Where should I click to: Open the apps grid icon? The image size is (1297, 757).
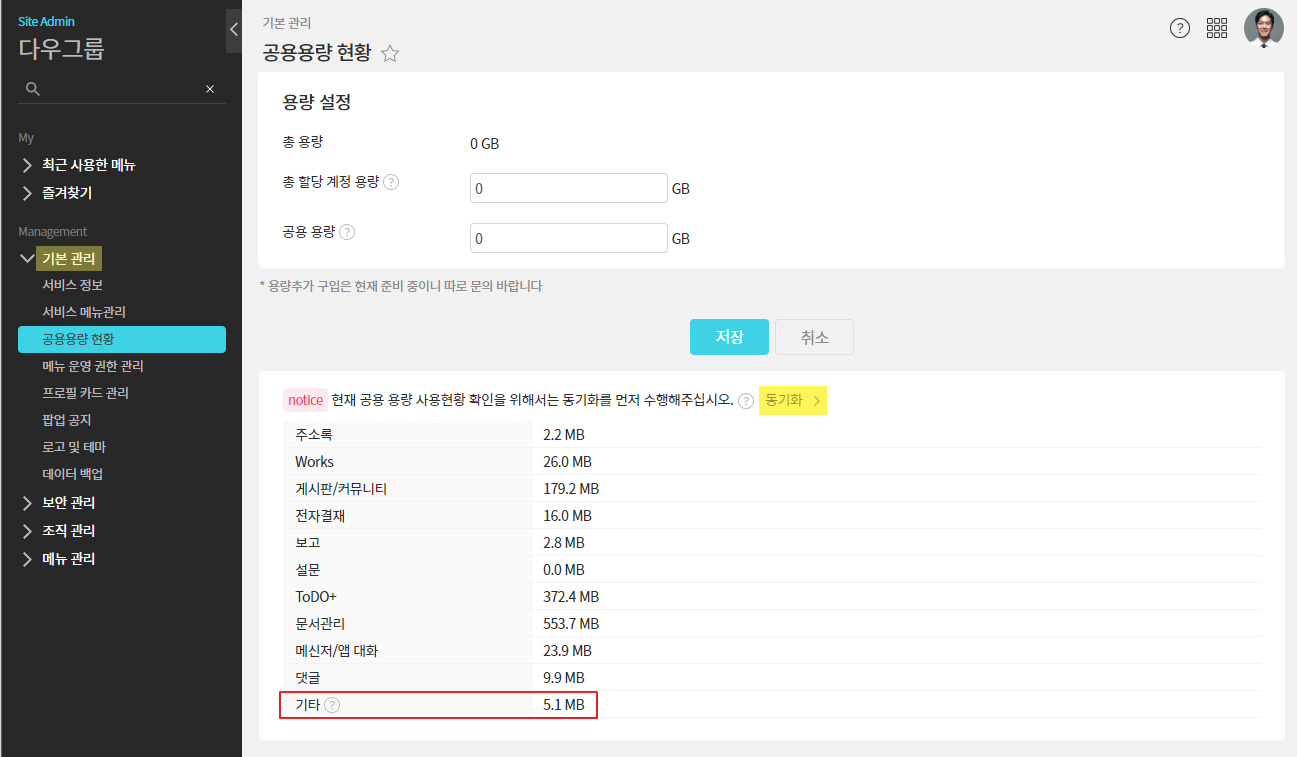(1217, 28)
